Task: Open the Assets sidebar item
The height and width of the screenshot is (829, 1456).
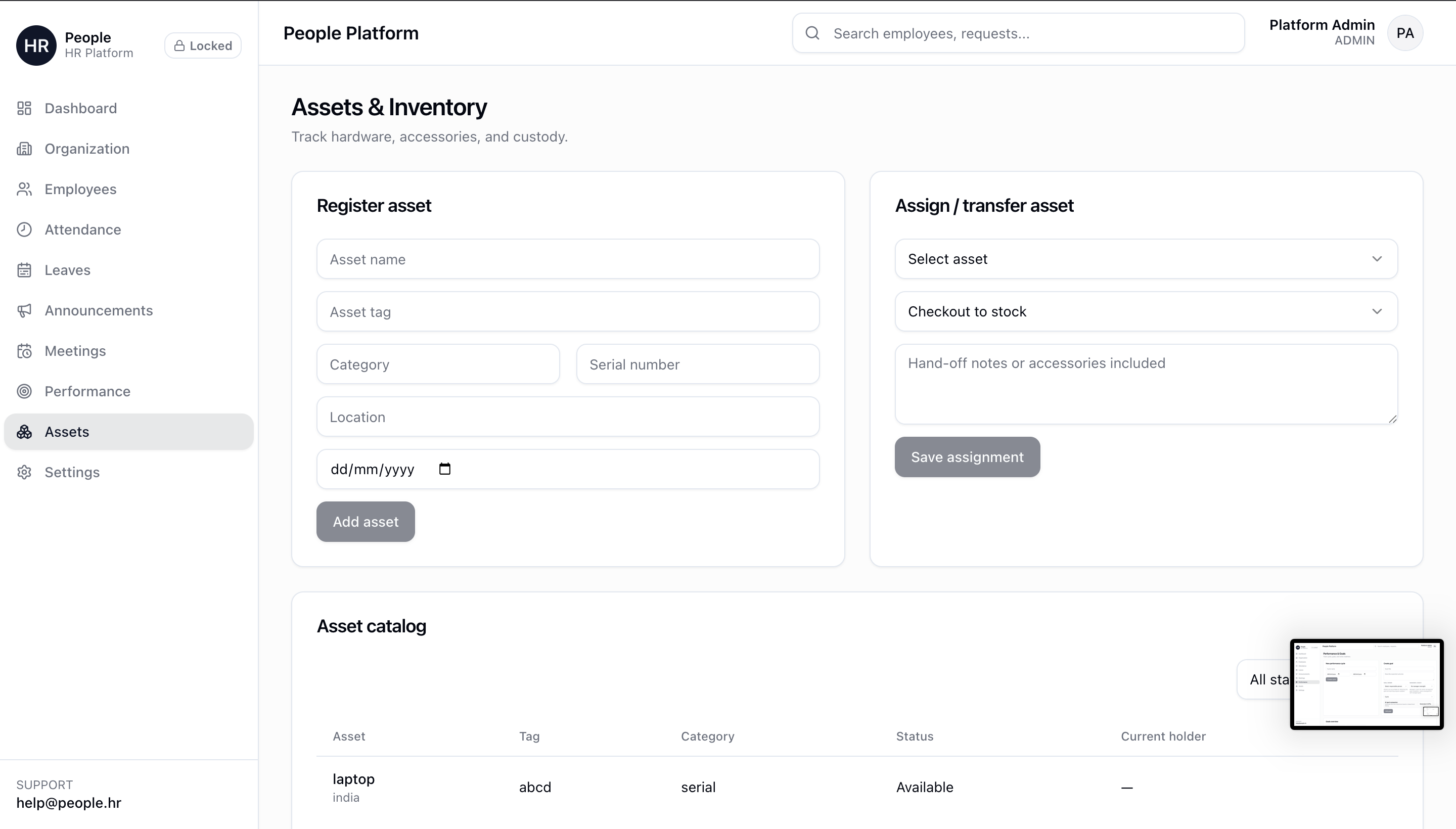Action: (x=67, y=432)
